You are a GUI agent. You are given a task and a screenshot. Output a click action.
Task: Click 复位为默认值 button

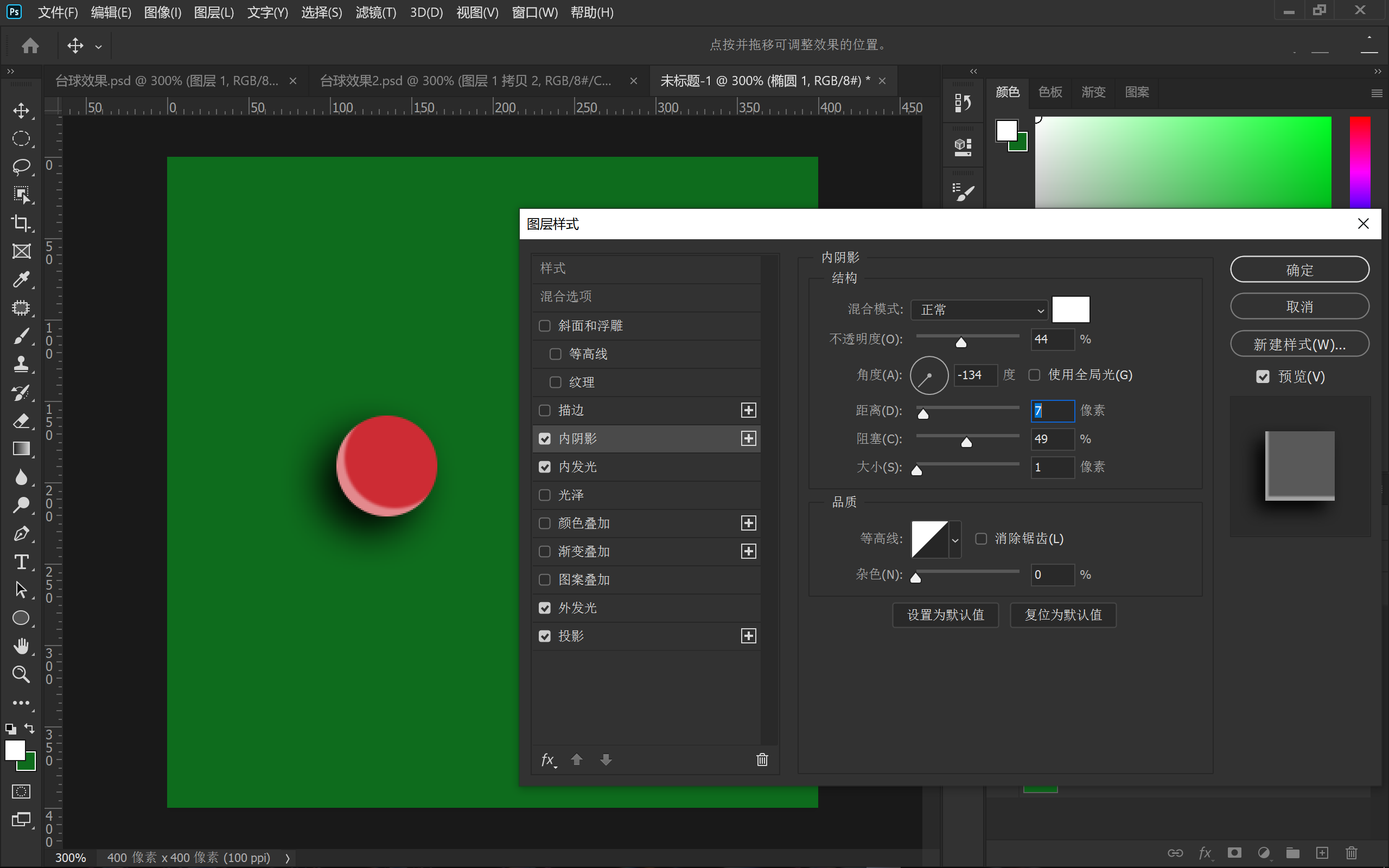pos(1063,615)
